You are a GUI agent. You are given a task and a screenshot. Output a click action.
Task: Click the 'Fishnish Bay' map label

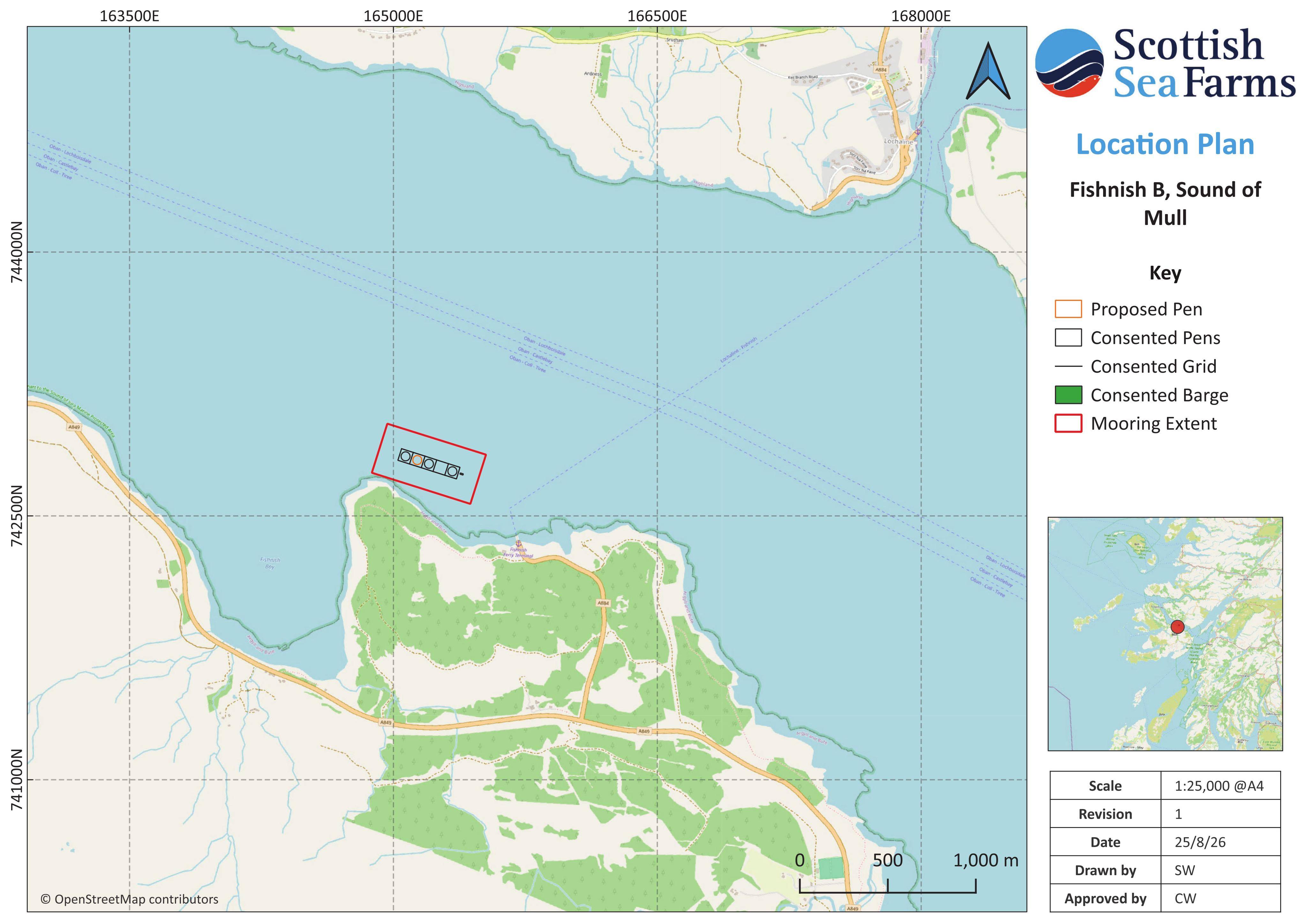[270, 563]
